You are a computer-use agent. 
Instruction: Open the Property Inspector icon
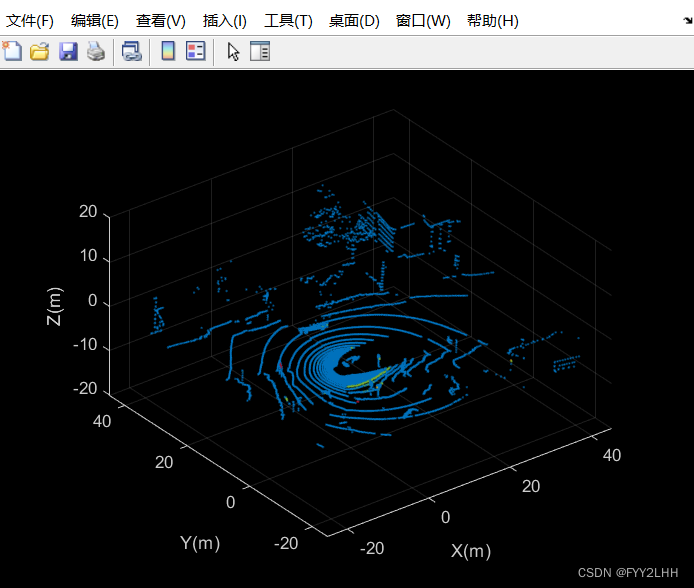260,51
